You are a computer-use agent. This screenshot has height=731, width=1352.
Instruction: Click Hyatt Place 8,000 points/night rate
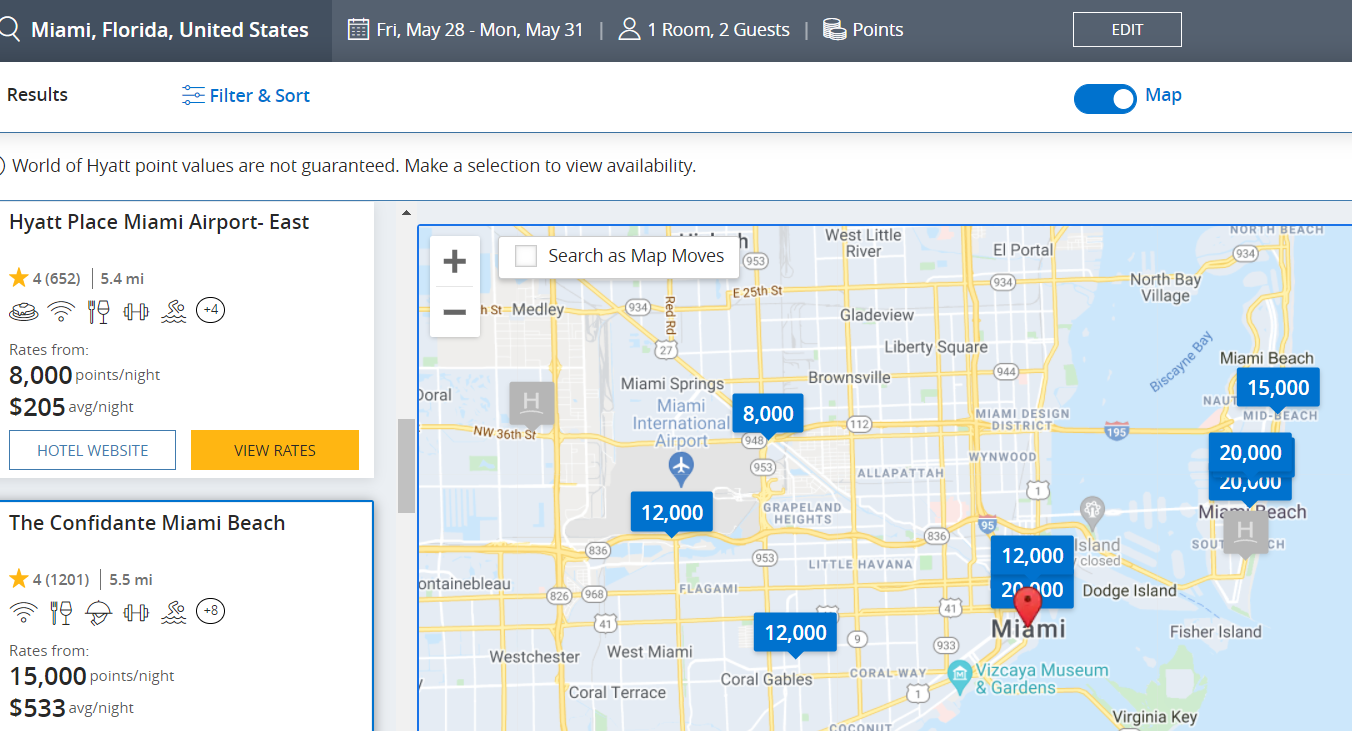pos(84,375)
